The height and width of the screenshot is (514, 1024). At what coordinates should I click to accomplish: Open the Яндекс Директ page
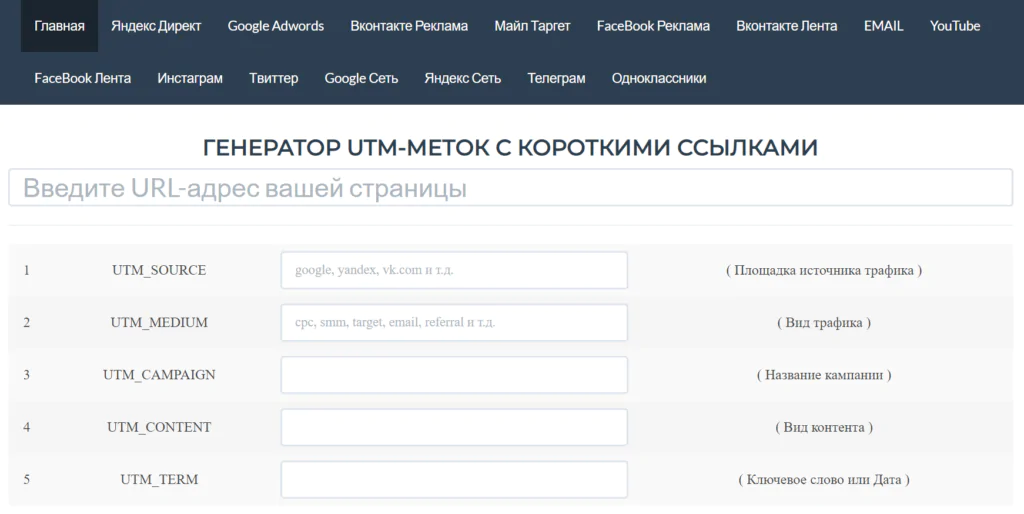[156, 26]
